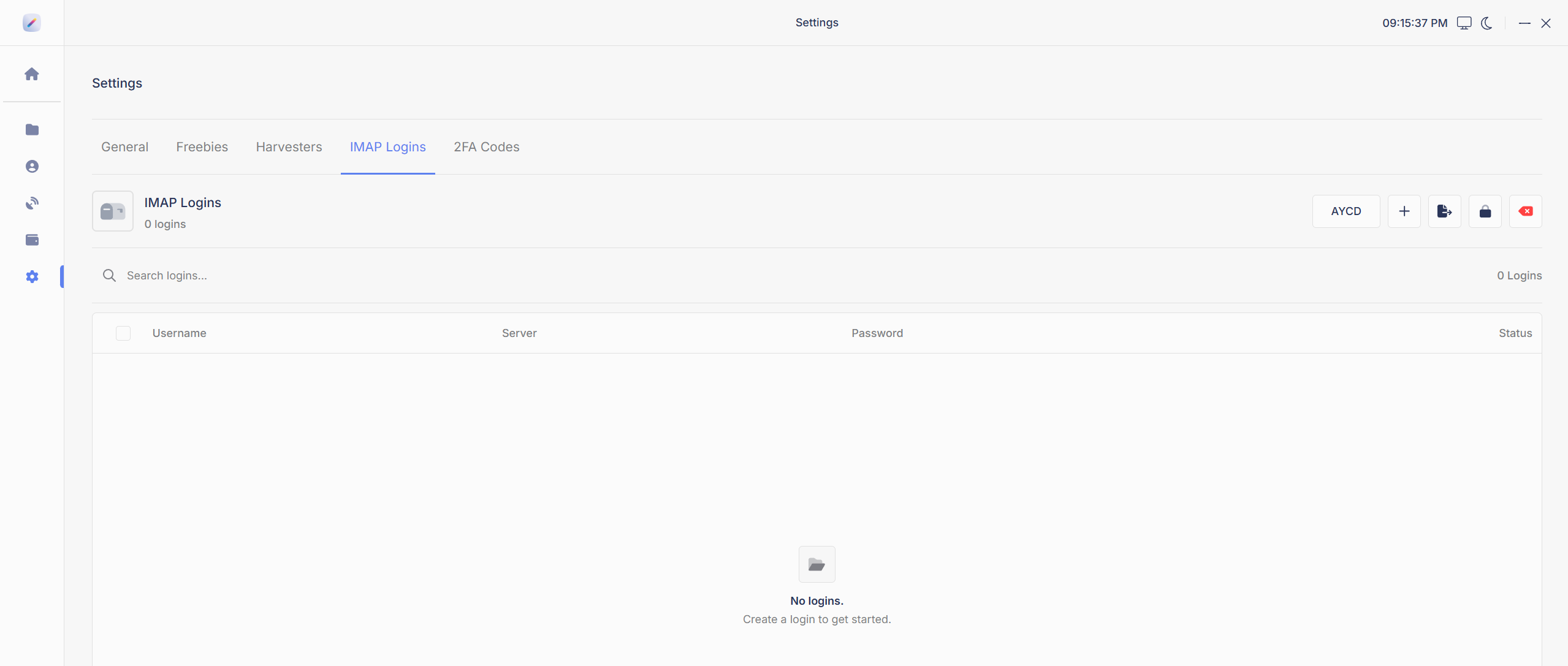Click the clock time display

pos(1414,23)
